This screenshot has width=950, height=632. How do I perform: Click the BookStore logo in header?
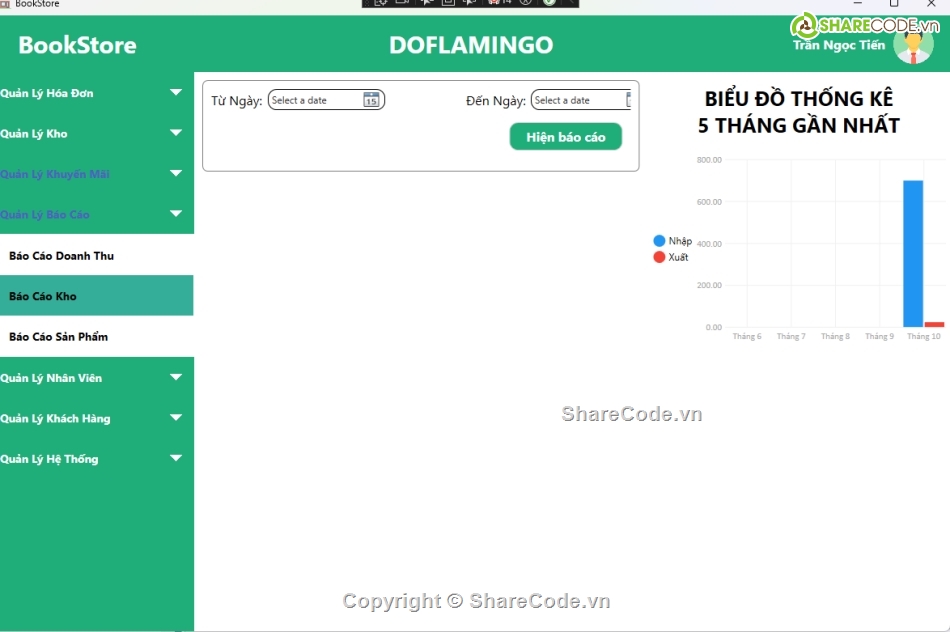77,45
